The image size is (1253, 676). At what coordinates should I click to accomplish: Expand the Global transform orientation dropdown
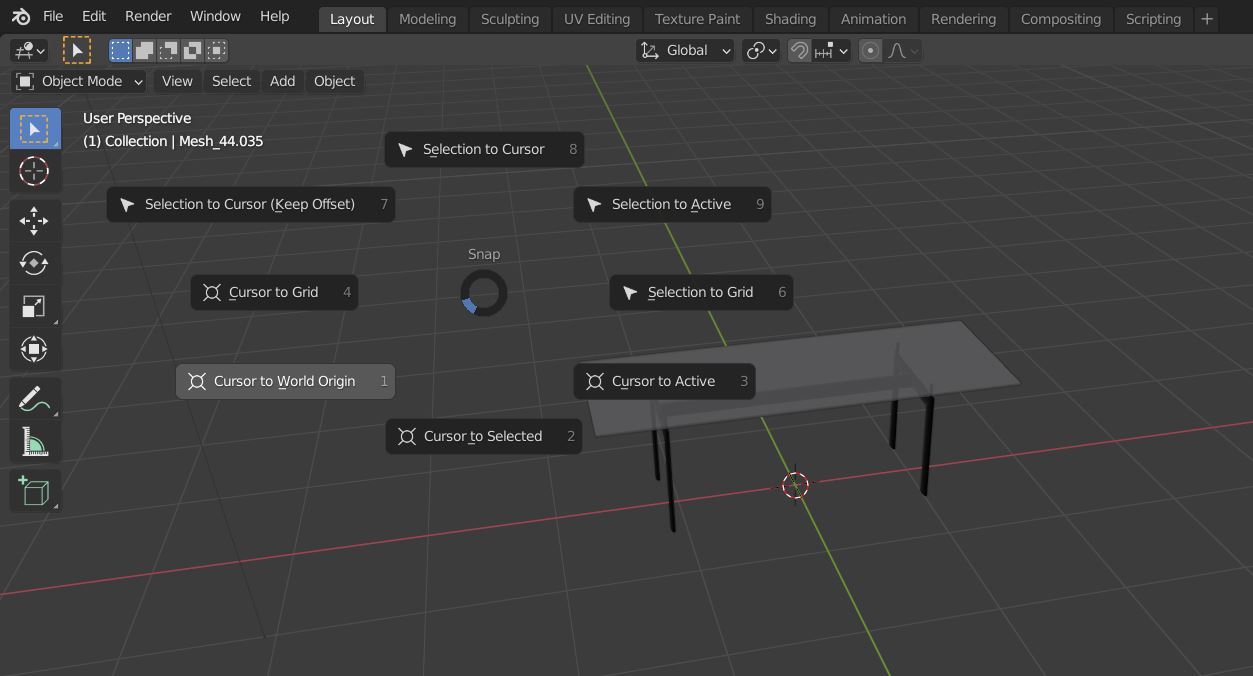coord(686,51)
